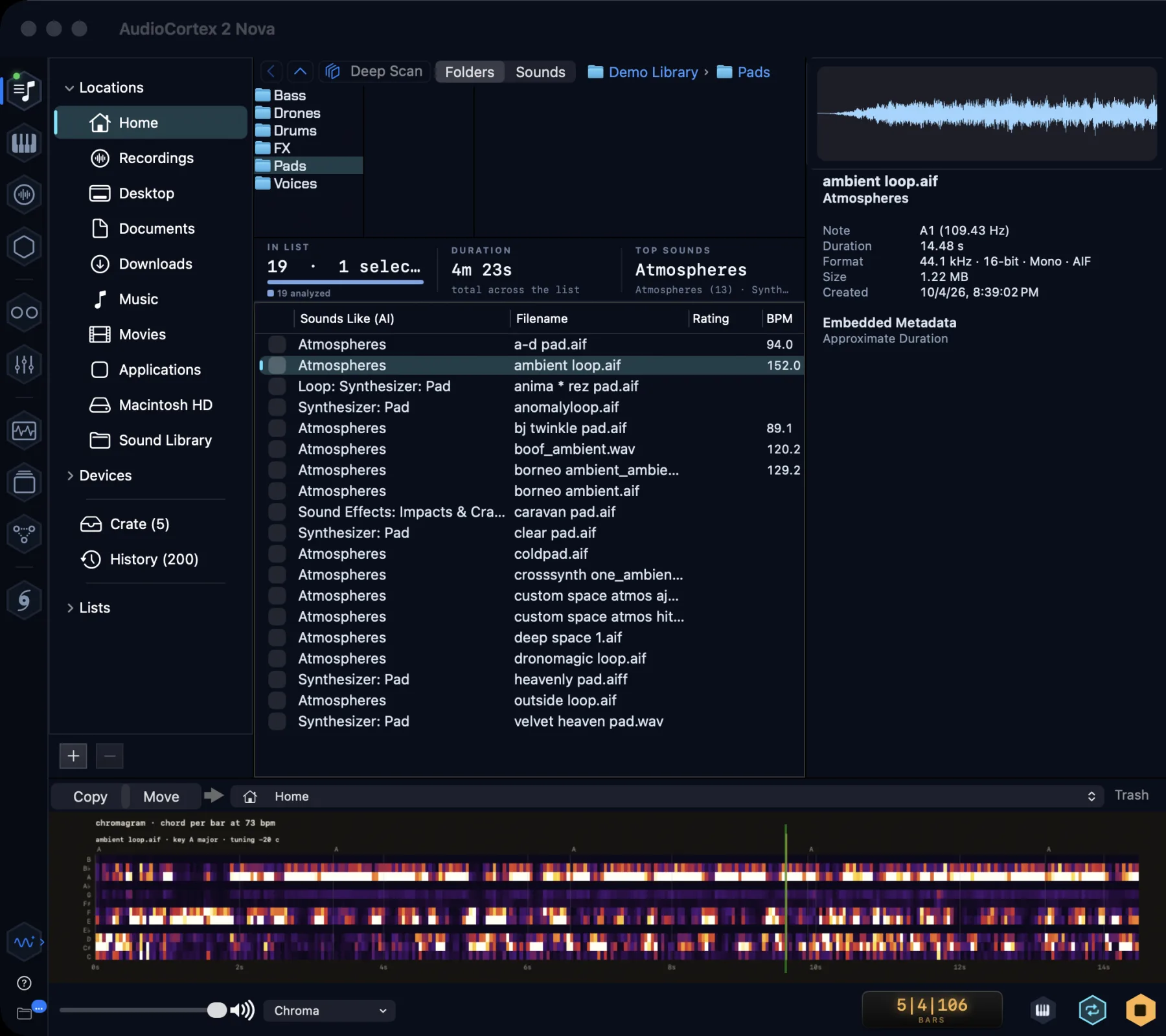Open the circular waveform sidebar icon
The image size is (1166, 1036).
24,194
